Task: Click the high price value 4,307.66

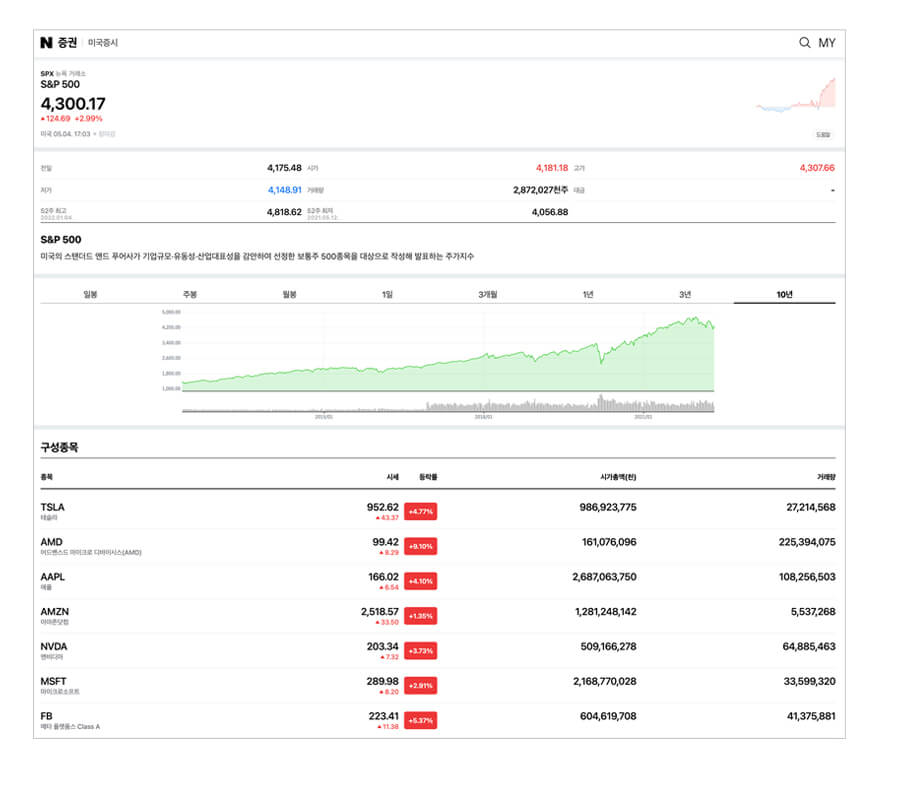Action: (817, 168)
